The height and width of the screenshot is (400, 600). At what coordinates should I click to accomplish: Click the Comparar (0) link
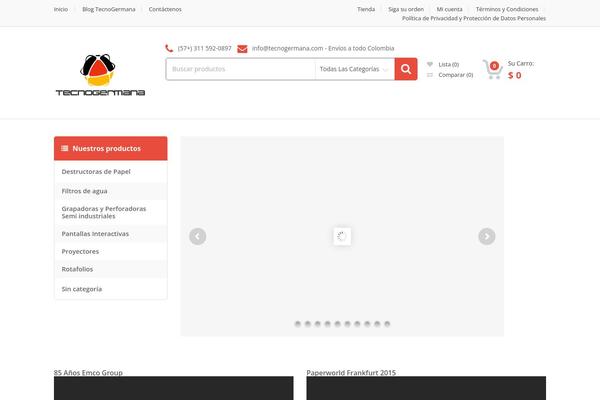456,75
